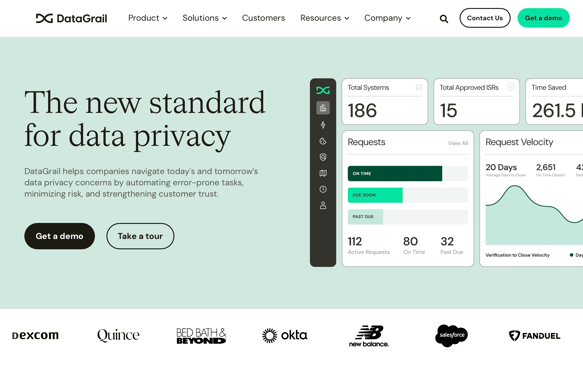Screen dimensions: 583x389
Task: Click the Dexcom customer logo
Action: coord(35,335)
